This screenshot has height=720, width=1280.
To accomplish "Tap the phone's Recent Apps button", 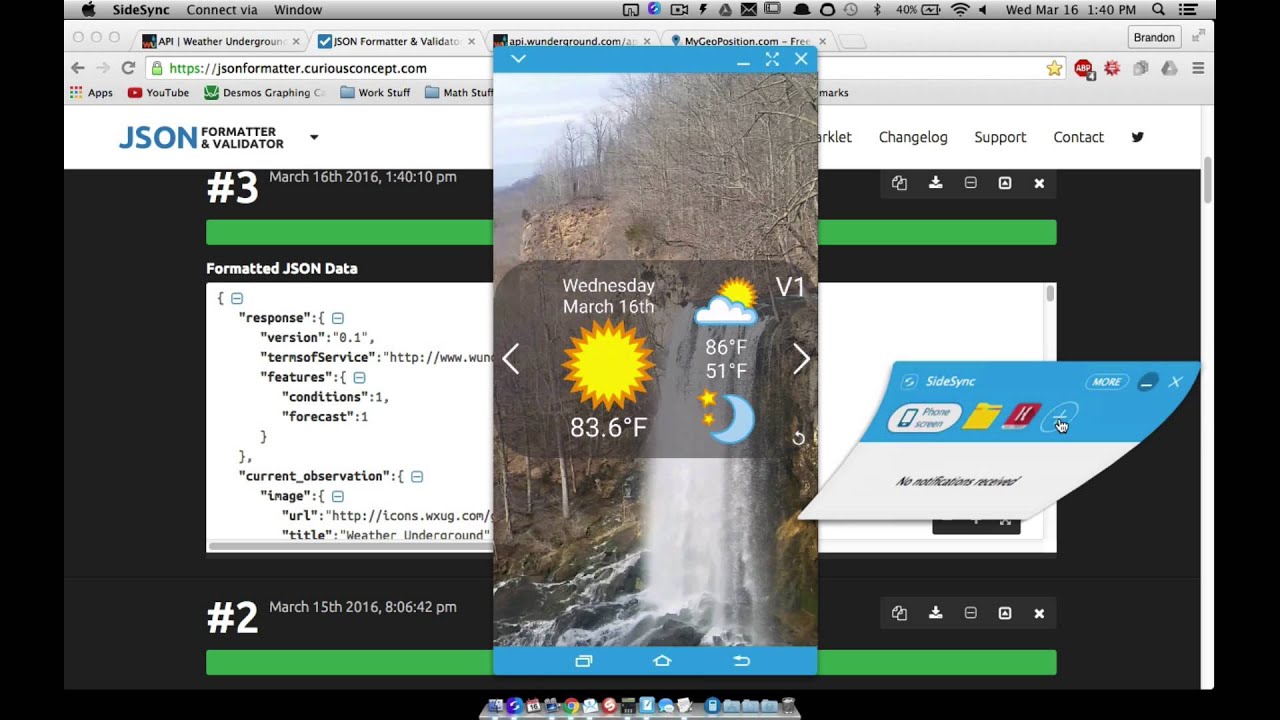I will click(x=584, y=661).
